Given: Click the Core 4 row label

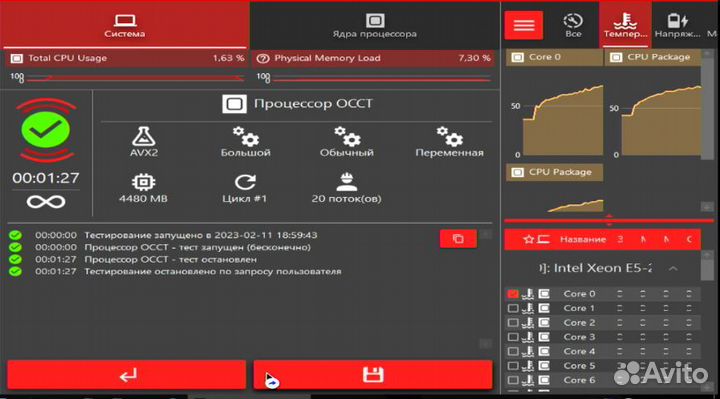Looking at the screenshot, I should click(x=579, y=351).
